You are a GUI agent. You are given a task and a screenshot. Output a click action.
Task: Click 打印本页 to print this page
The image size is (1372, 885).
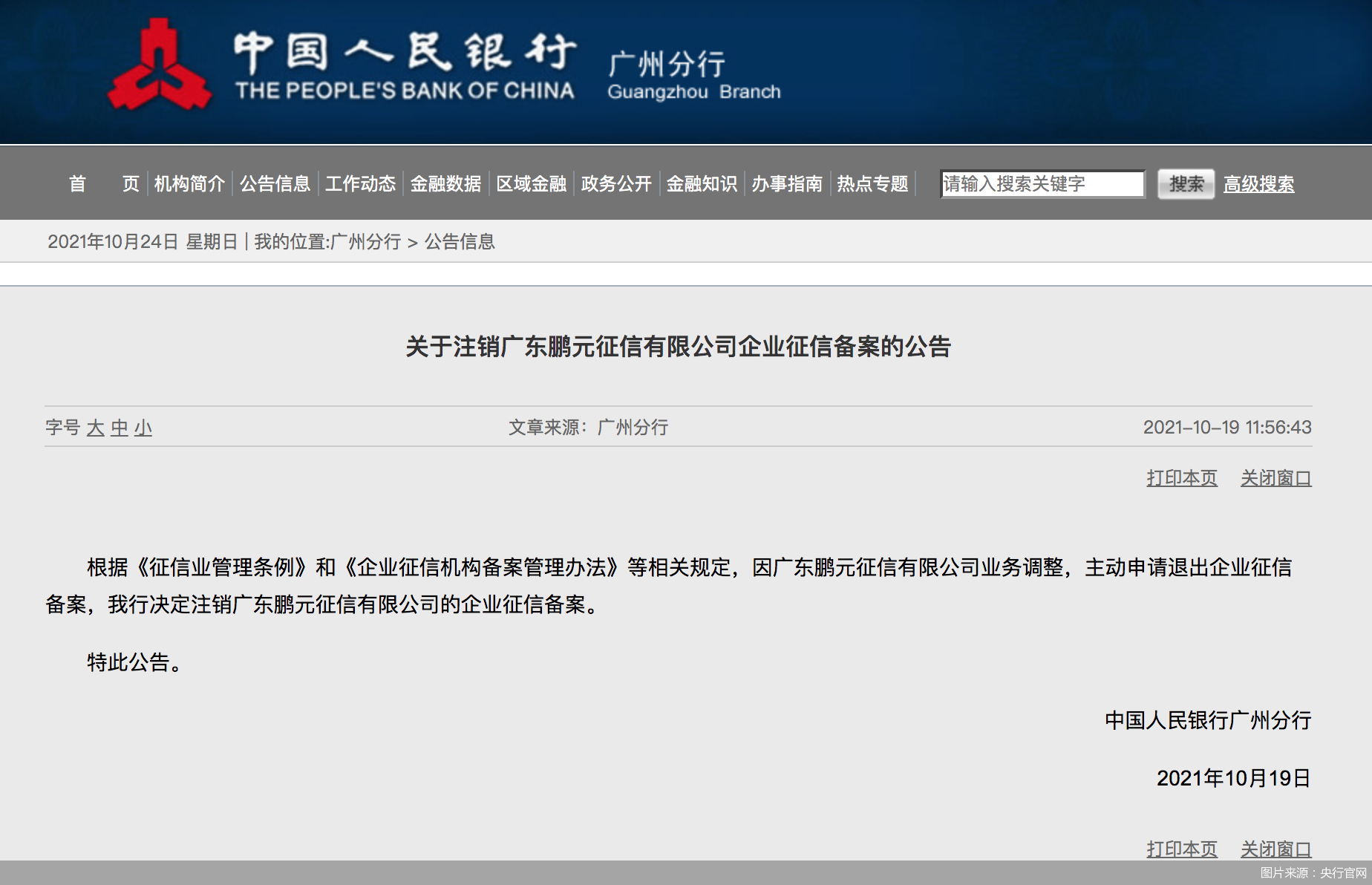pyautogui.click(x=1181, y=478)
